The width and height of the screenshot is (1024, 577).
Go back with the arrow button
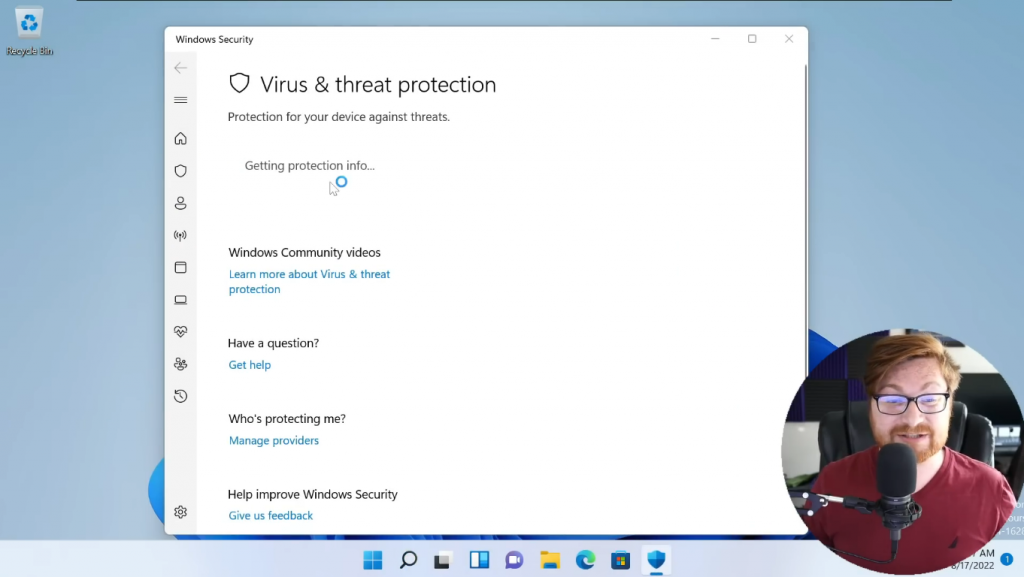click(x=181, y=68)
